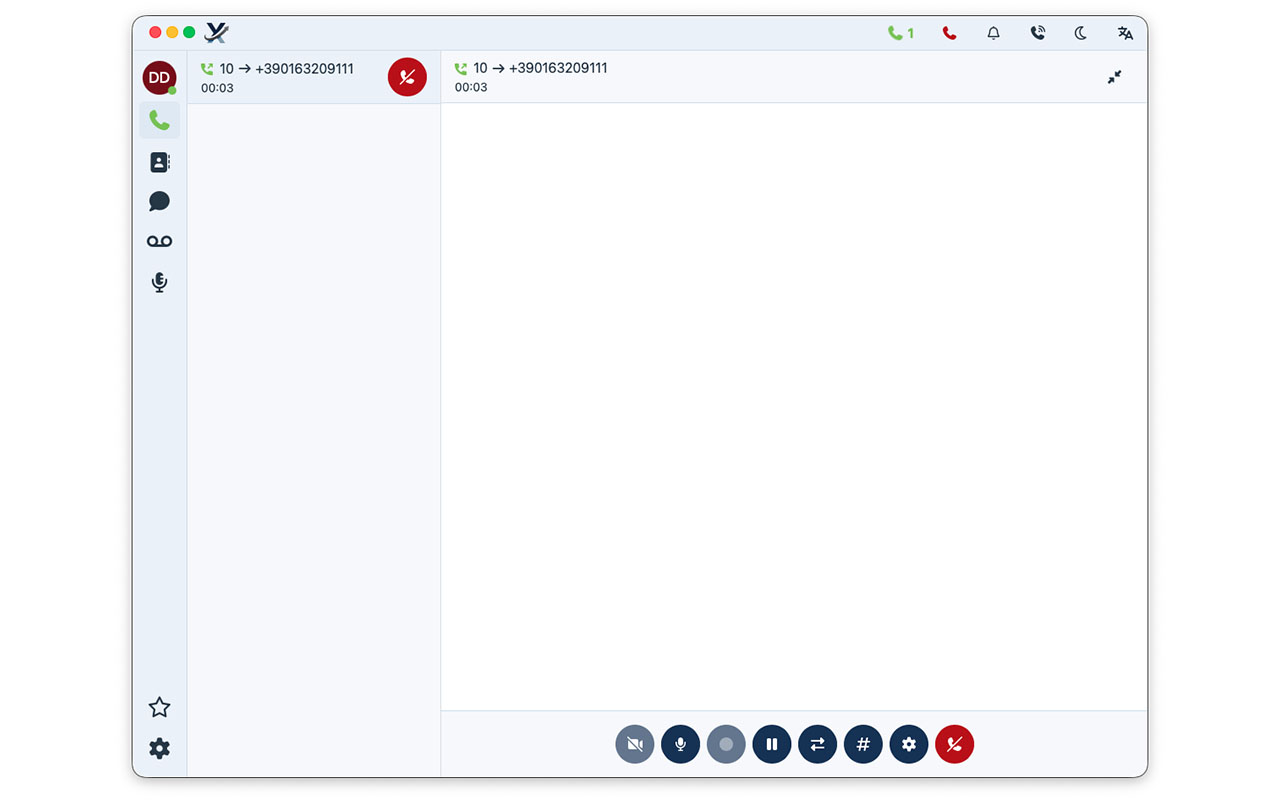This screenshot has height=800, width=1280.
Task: Select the 10 → +390163209111 call in list
Action: pos(313,77)
